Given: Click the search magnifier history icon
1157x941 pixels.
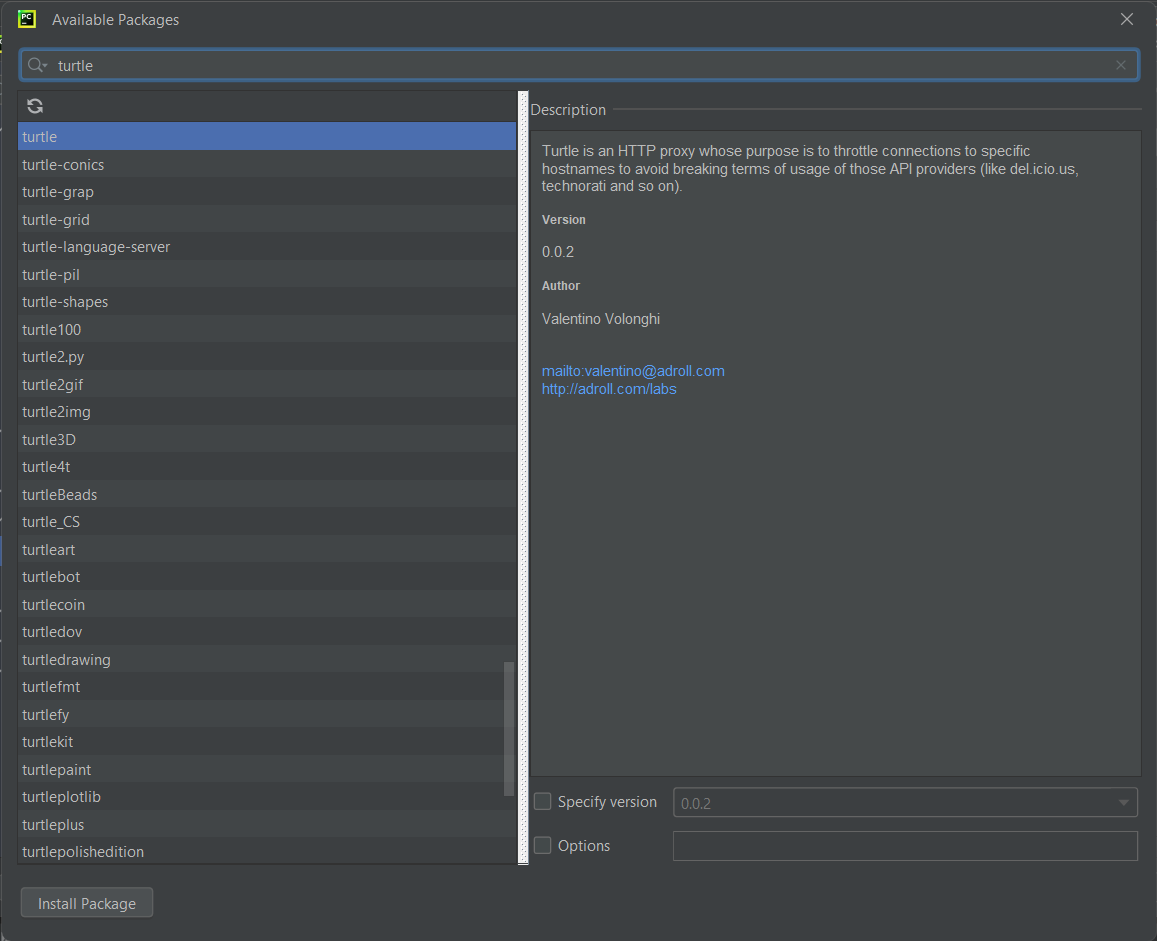Looking at the screenshot, I should 37,65.
